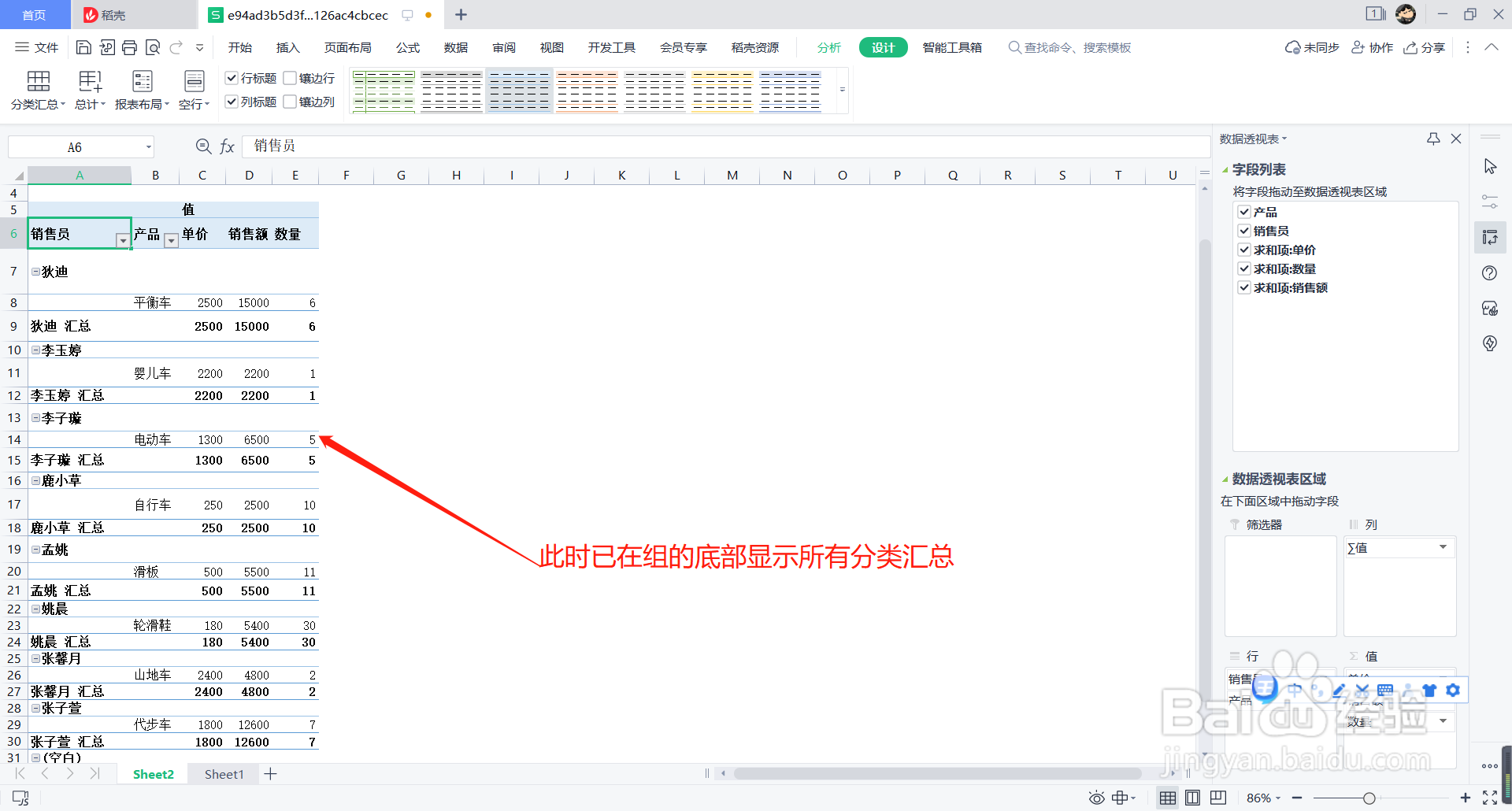
Task: Toggle 列标题 checkbox
Action: tap(232, 102)
